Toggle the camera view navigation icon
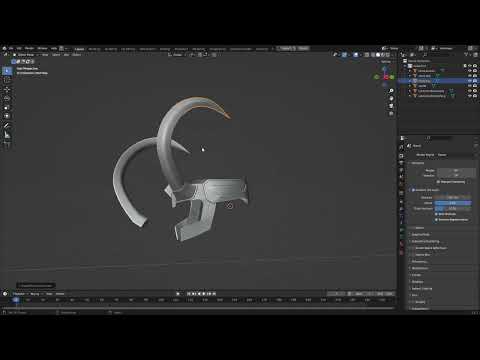480x360 pixels. tap(391, 106)
